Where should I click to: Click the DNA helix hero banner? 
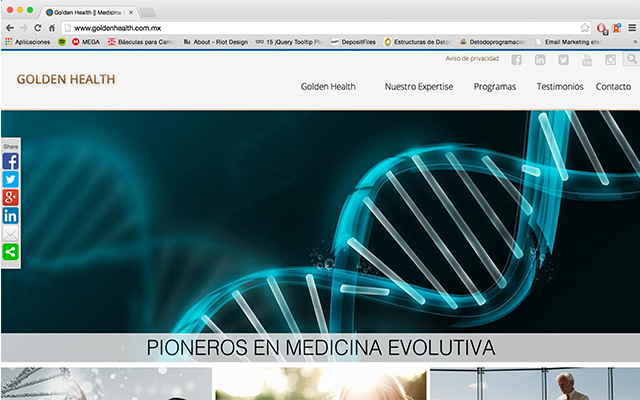point(320,222)
